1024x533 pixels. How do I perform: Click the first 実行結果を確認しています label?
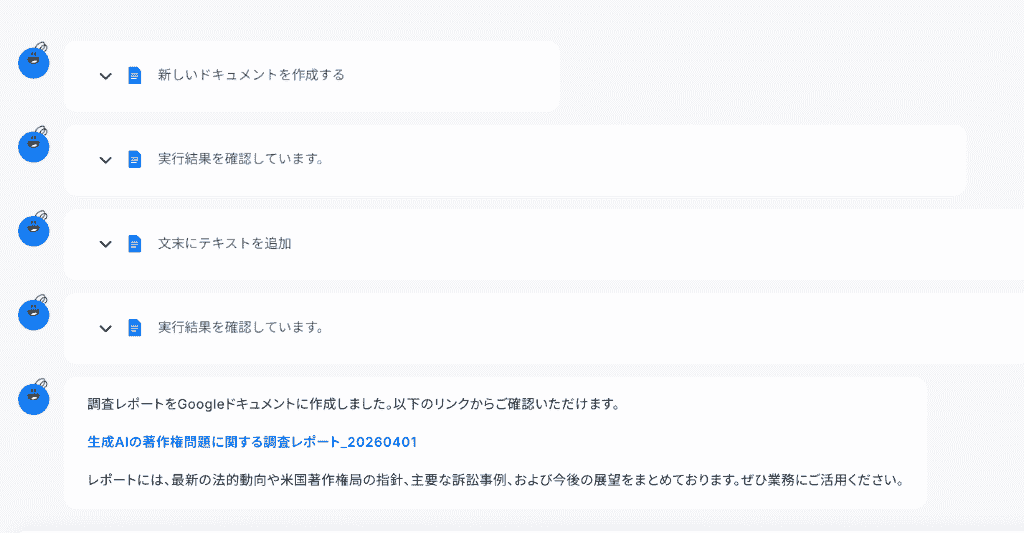tap(240, 159)
